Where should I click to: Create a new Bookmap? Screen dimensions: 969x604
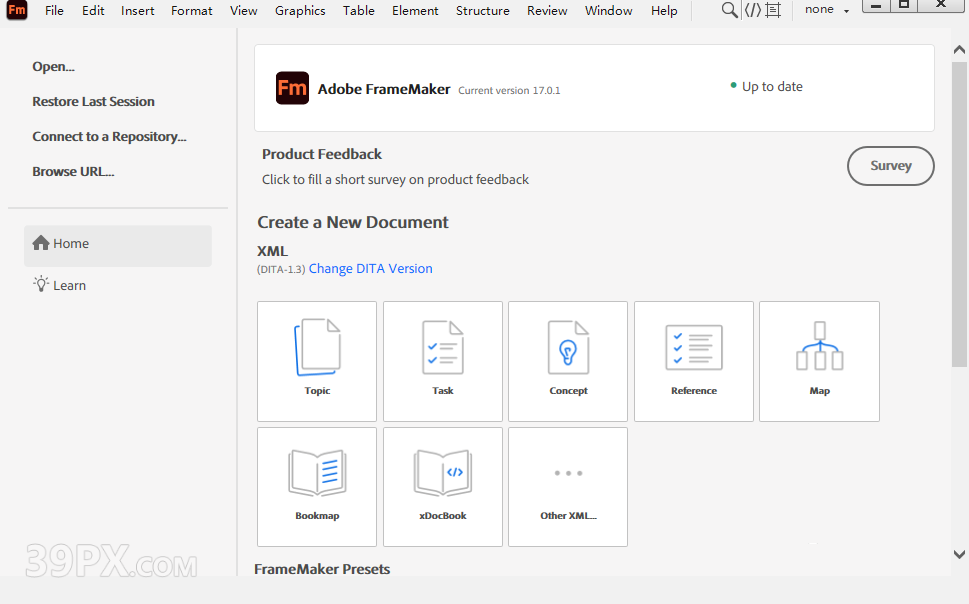317,487
